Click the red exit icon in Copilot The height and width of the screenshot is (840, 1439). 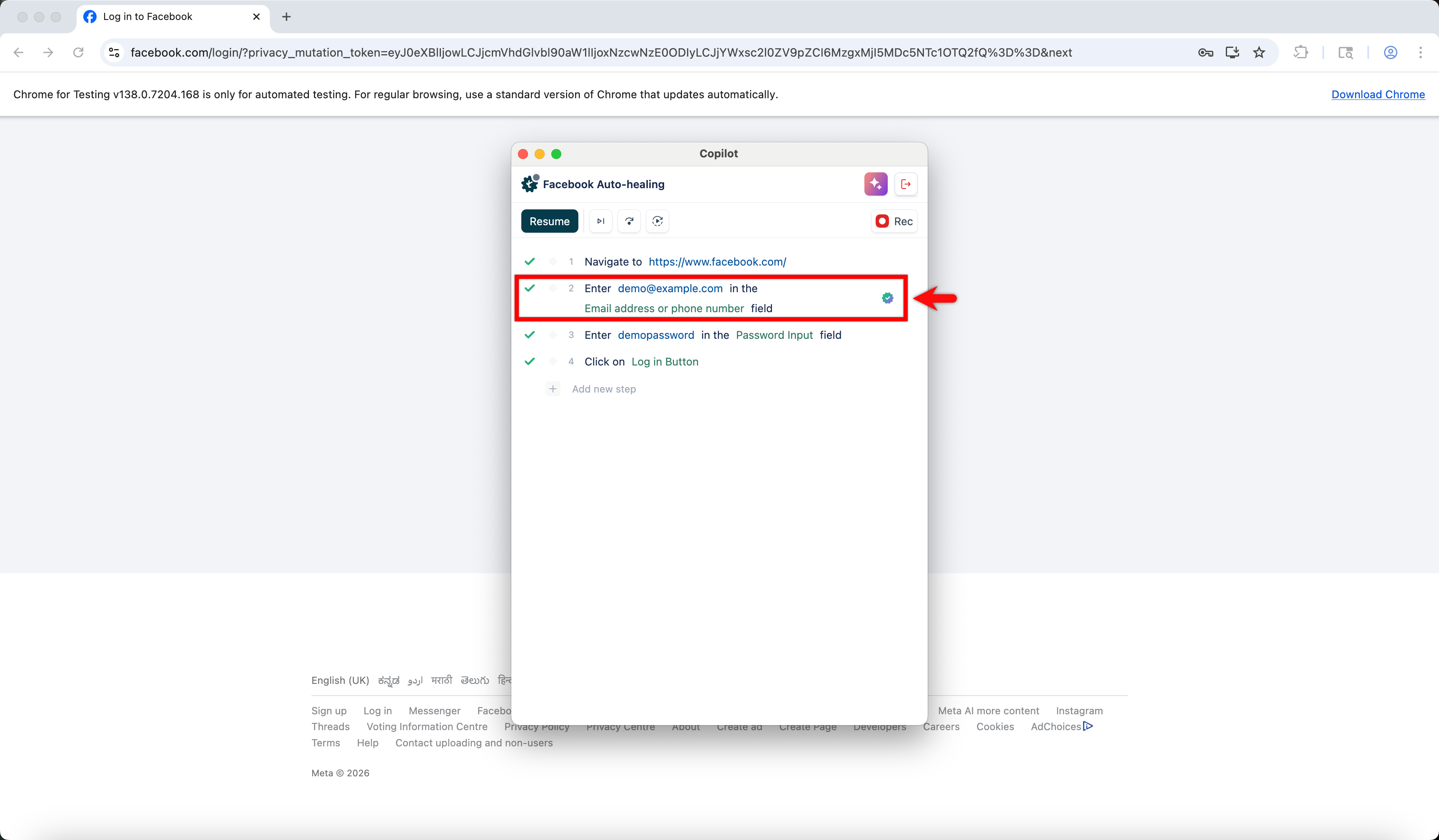[x=906, y=184]
